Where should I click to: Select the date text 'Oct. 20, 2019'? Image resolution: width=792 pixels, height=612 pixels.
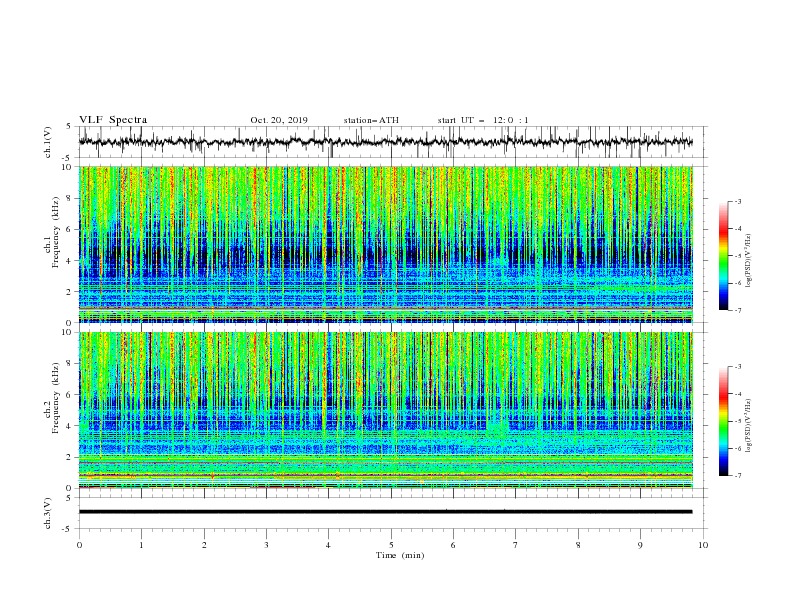[279, 120]
